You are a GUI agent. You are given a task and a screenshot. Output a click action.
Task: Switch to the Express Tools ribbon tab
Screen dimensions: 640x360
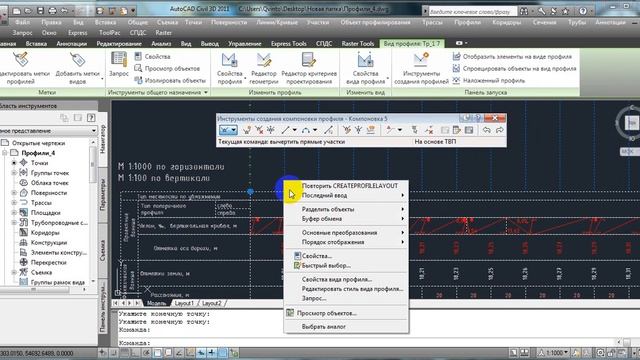[289, 43]
